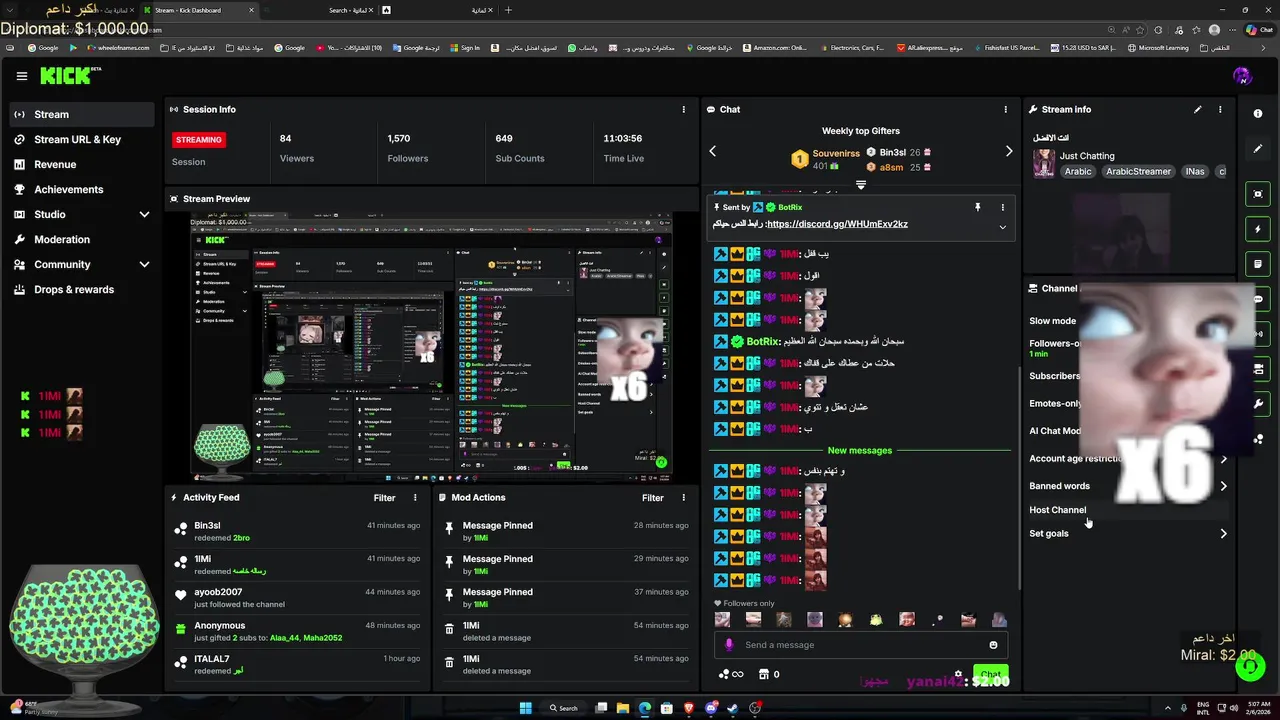Expand the Community sidebar section

144,264
